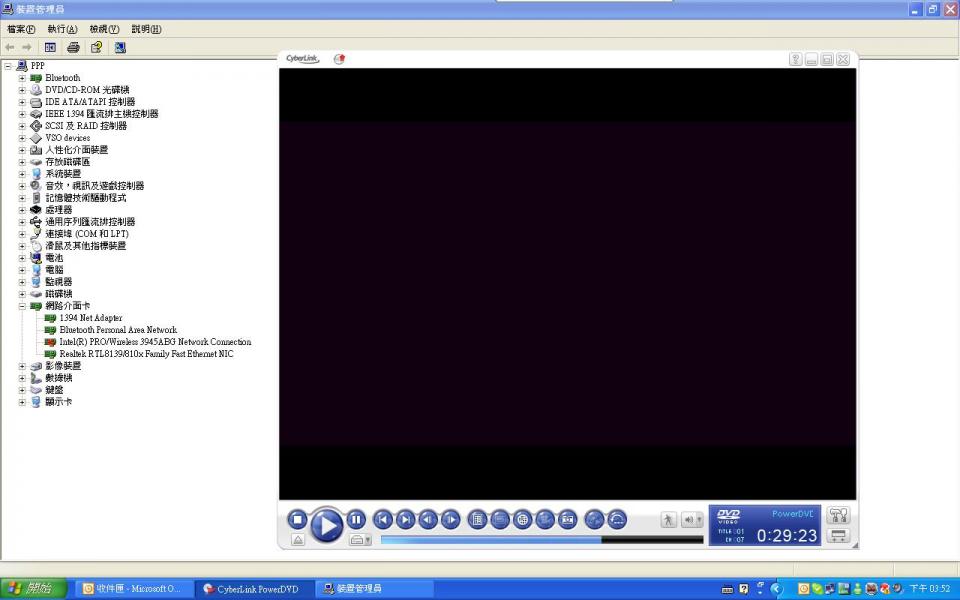Stop DVD playback in PowerDVD
The height and width of the screenshot is (600, 960).
[x=298, y=520]
